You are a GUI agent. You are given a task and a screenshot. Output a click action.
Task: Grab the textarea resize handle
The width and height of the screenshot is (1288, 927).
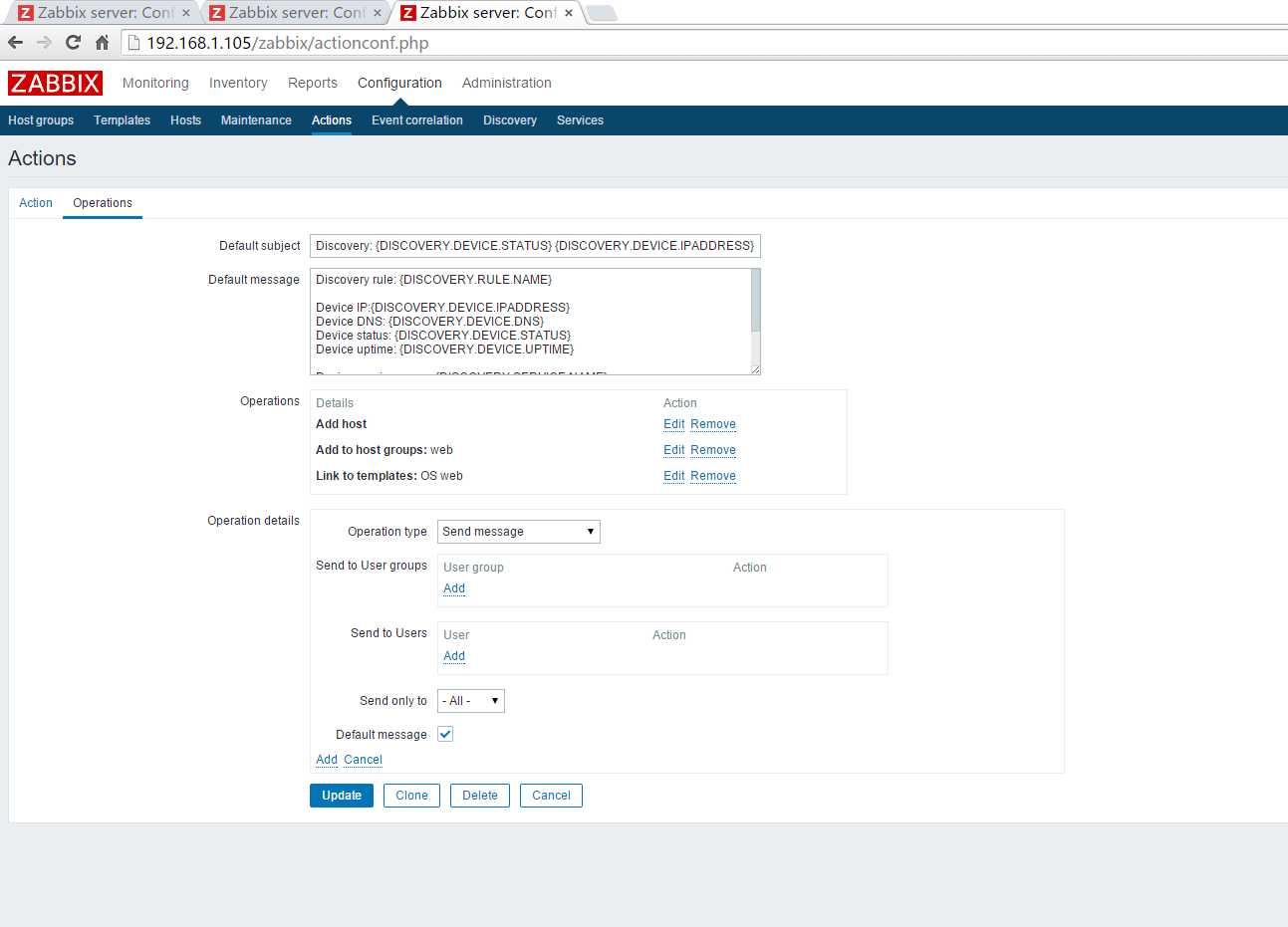[x=755, y=369]
